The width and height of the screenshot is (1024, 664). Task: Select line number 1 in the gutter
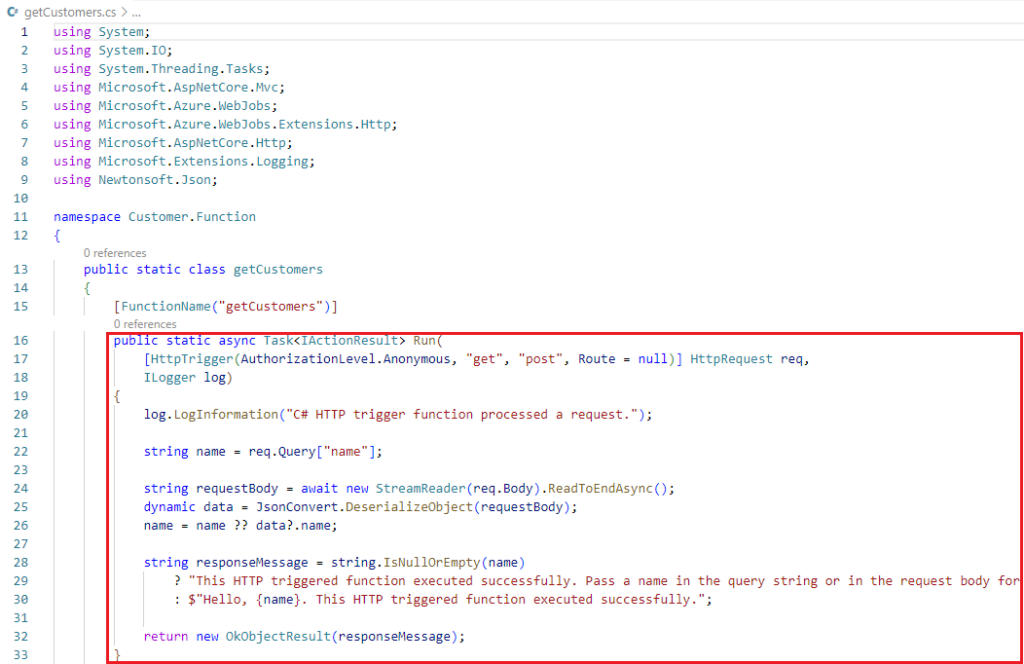point(25,32)
